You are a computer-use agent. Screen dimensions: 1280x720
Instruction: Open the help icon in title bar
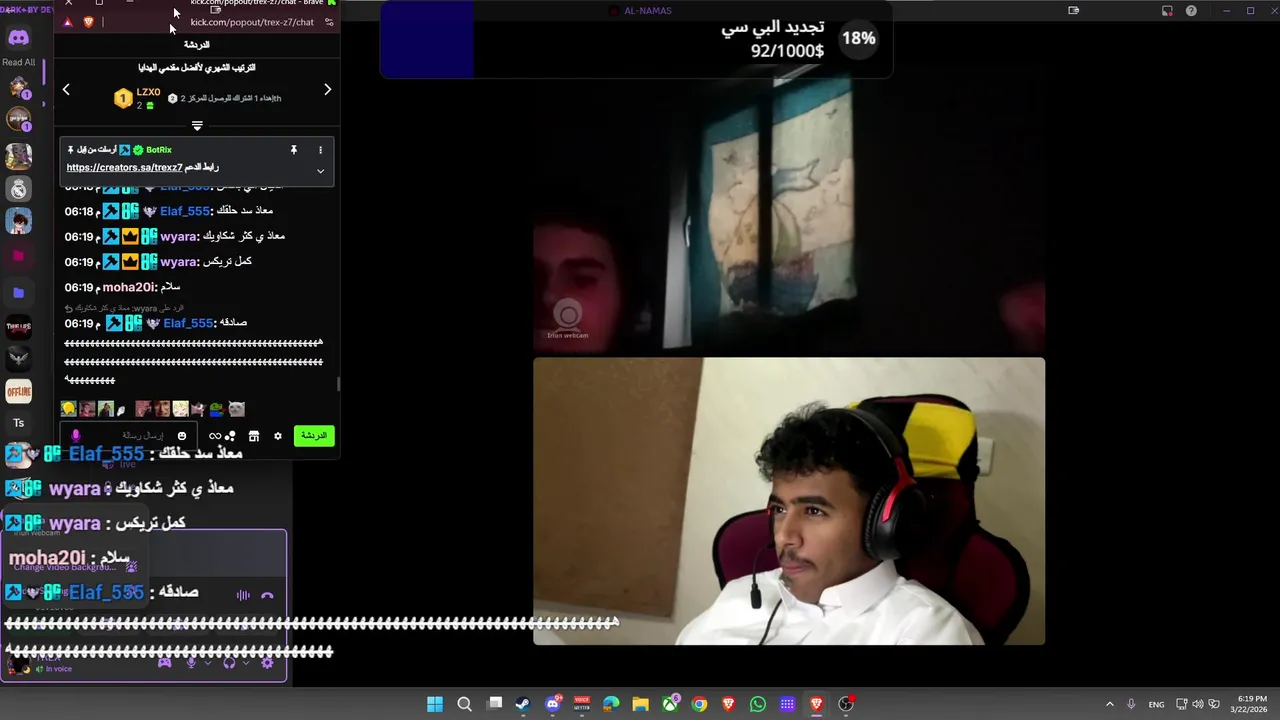point(1191,11)
